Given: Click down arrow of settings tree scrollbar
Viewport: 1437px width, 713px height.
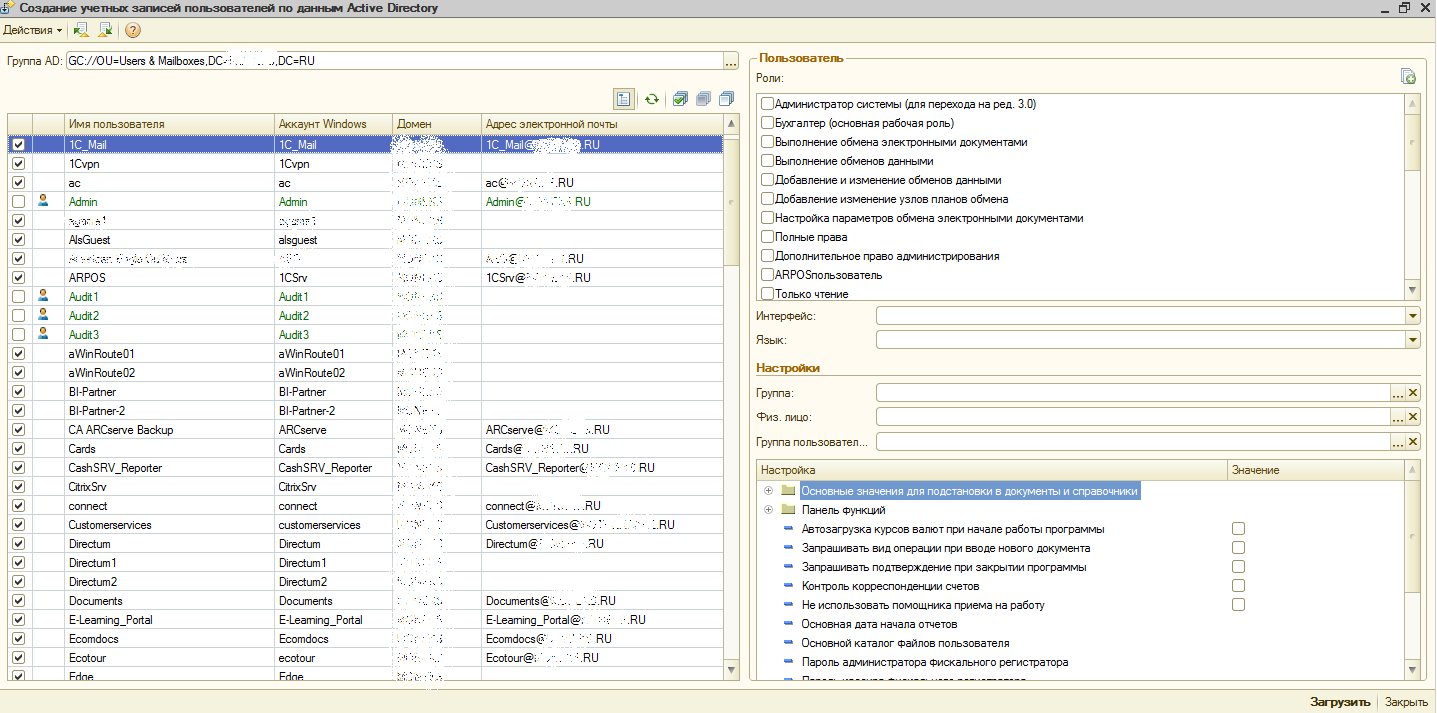Looking at the screenshot, I should point(1412,670).
